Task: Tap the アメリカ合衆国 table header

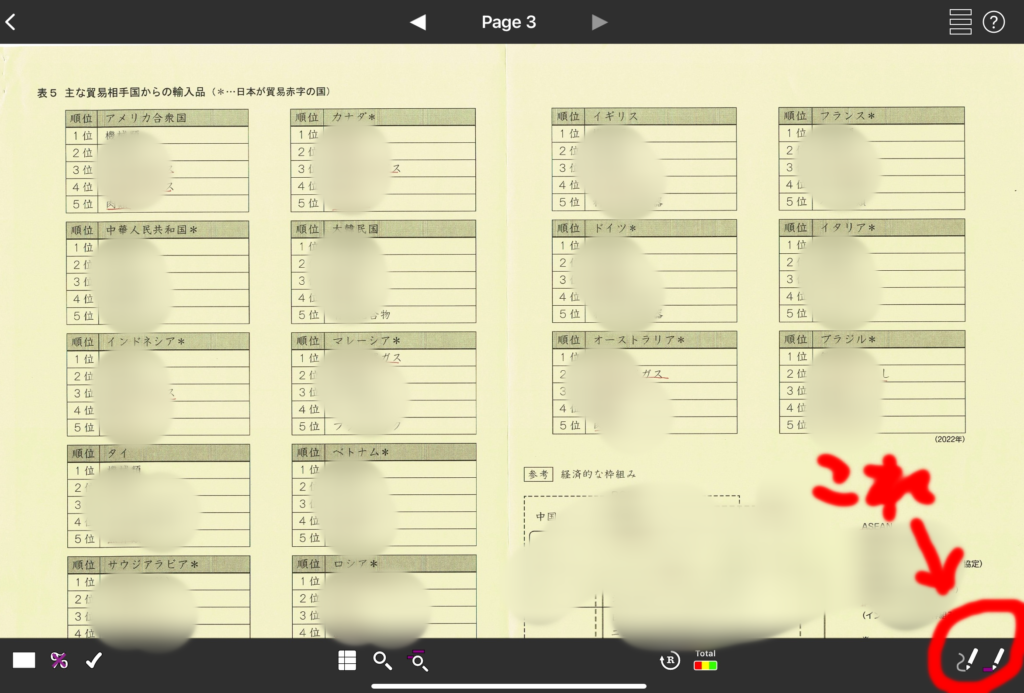Action: pyautogui.click(x=146, y=118)
